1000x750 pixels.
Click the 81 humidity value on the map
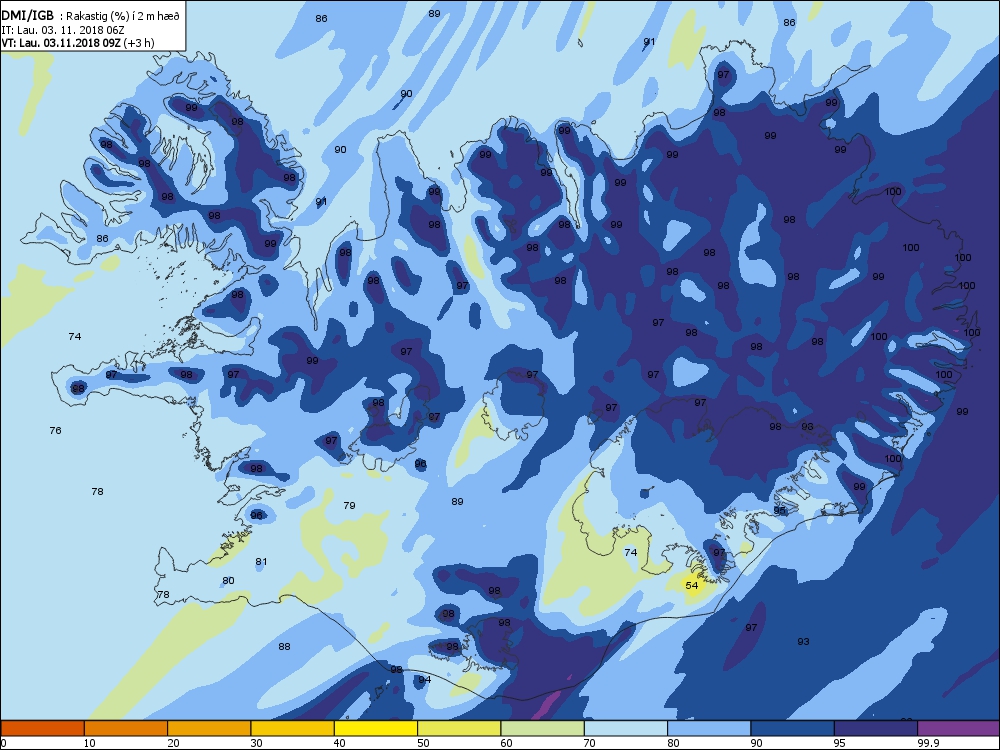pos(261,561)
